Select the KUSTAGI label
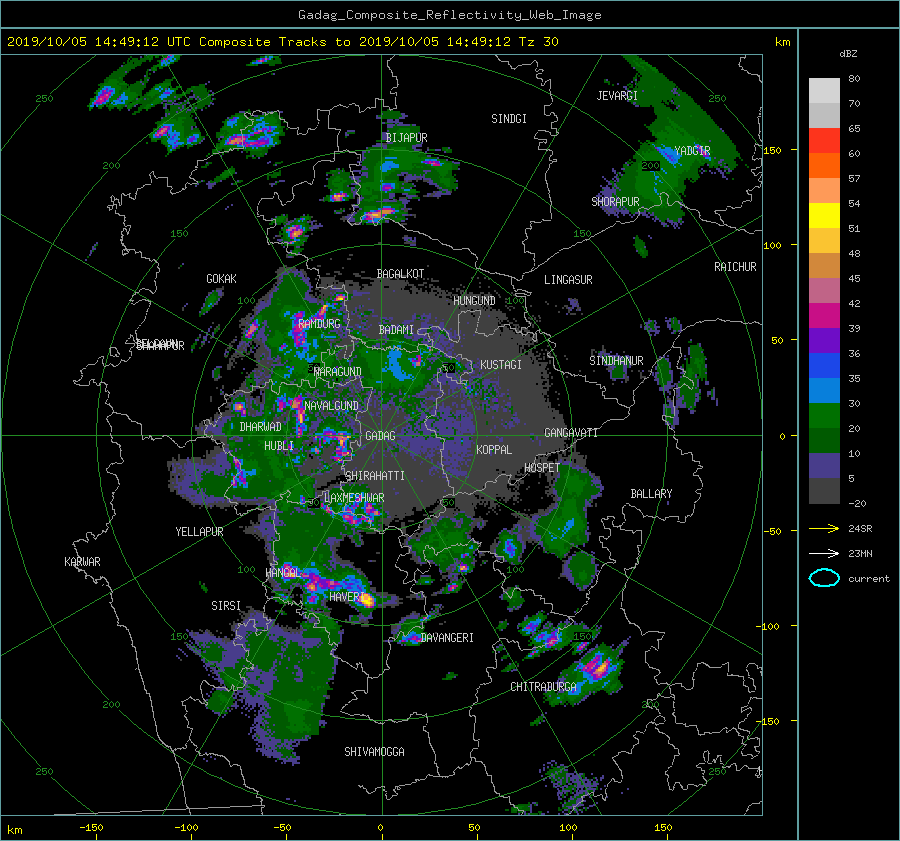 pyautogui.click(x=501, y=365)
